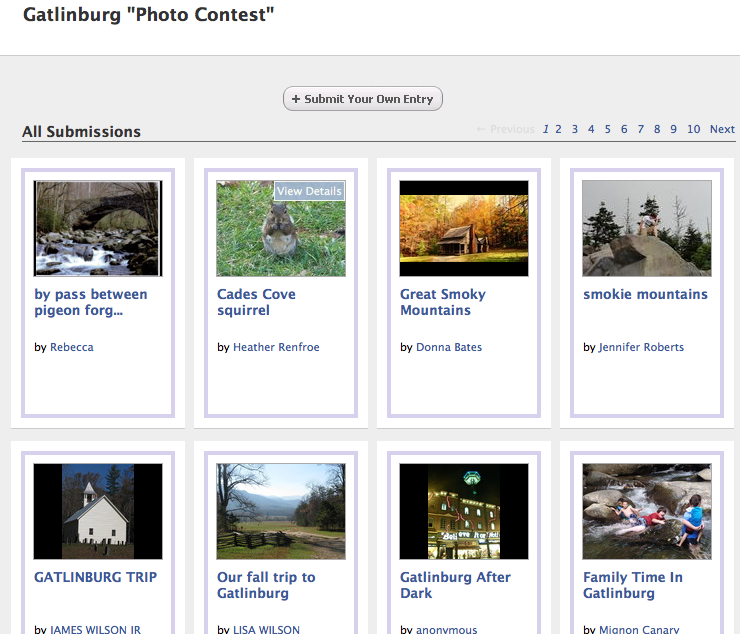Go to page 2 of submissions
The width and height of the screenshot is (740, 634).
(558, 129)
